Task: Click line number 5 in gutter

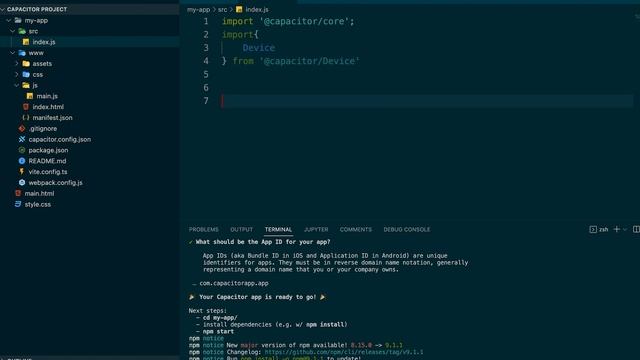Action: click(206, 74)
